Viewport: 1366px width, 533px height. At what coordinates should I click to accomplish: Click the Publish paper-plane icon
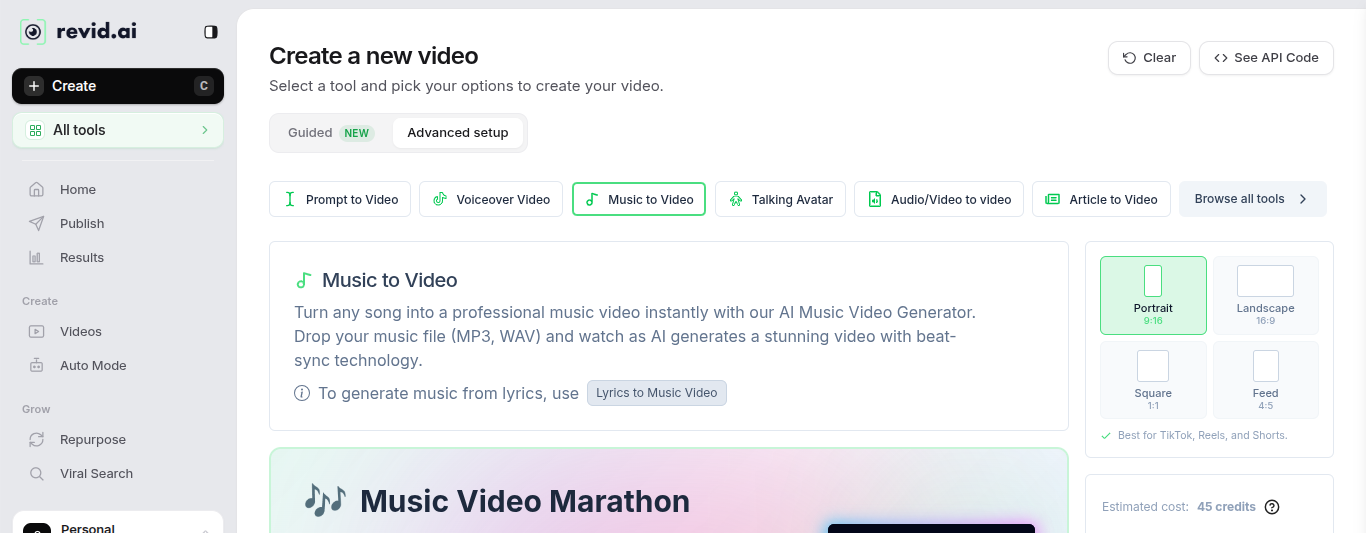tap(36, 223)
